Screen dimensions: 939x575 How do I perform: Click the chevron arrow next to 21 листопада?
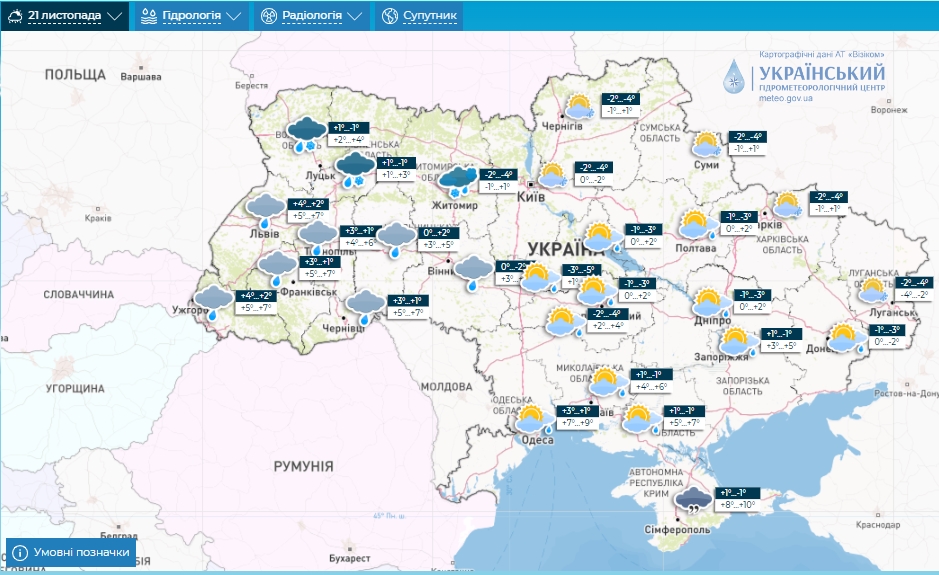pos(114,17)
